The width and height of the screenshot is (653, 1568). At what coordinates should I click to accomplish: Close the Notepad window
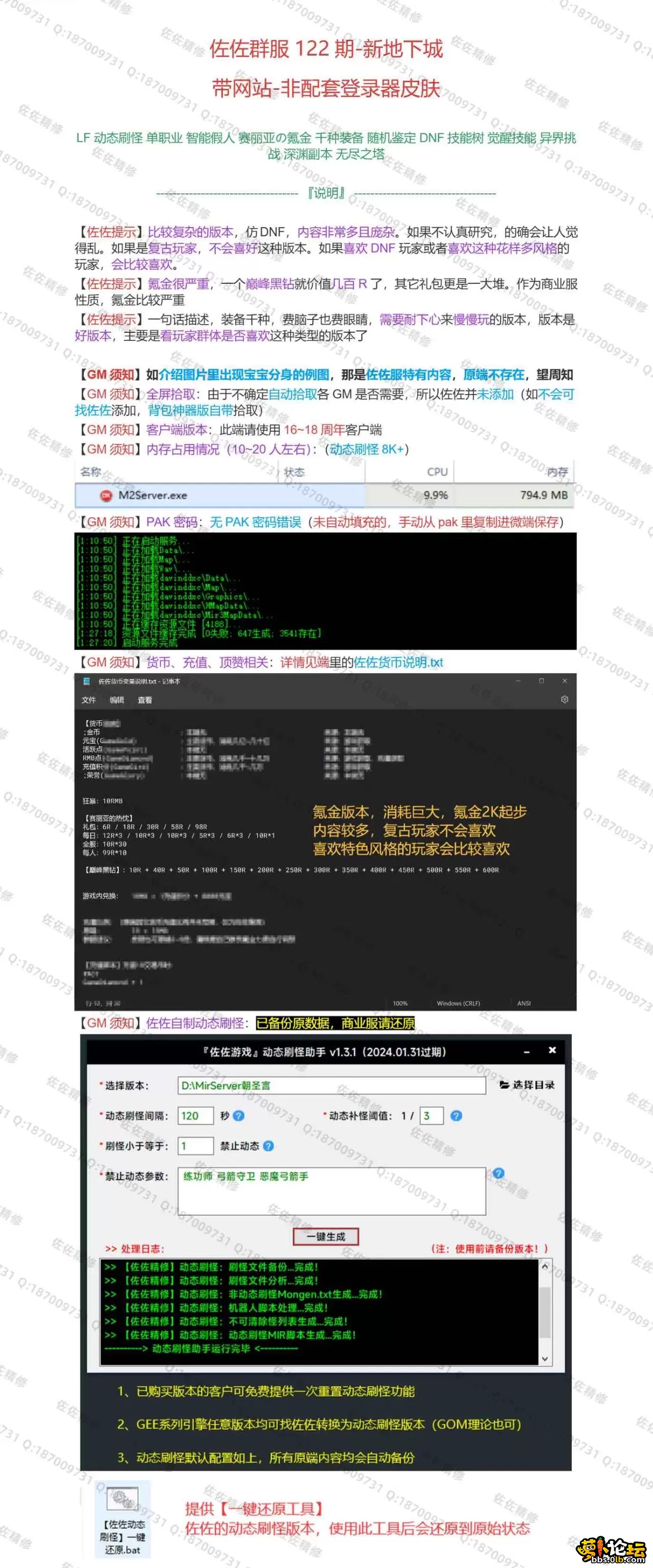564,680
